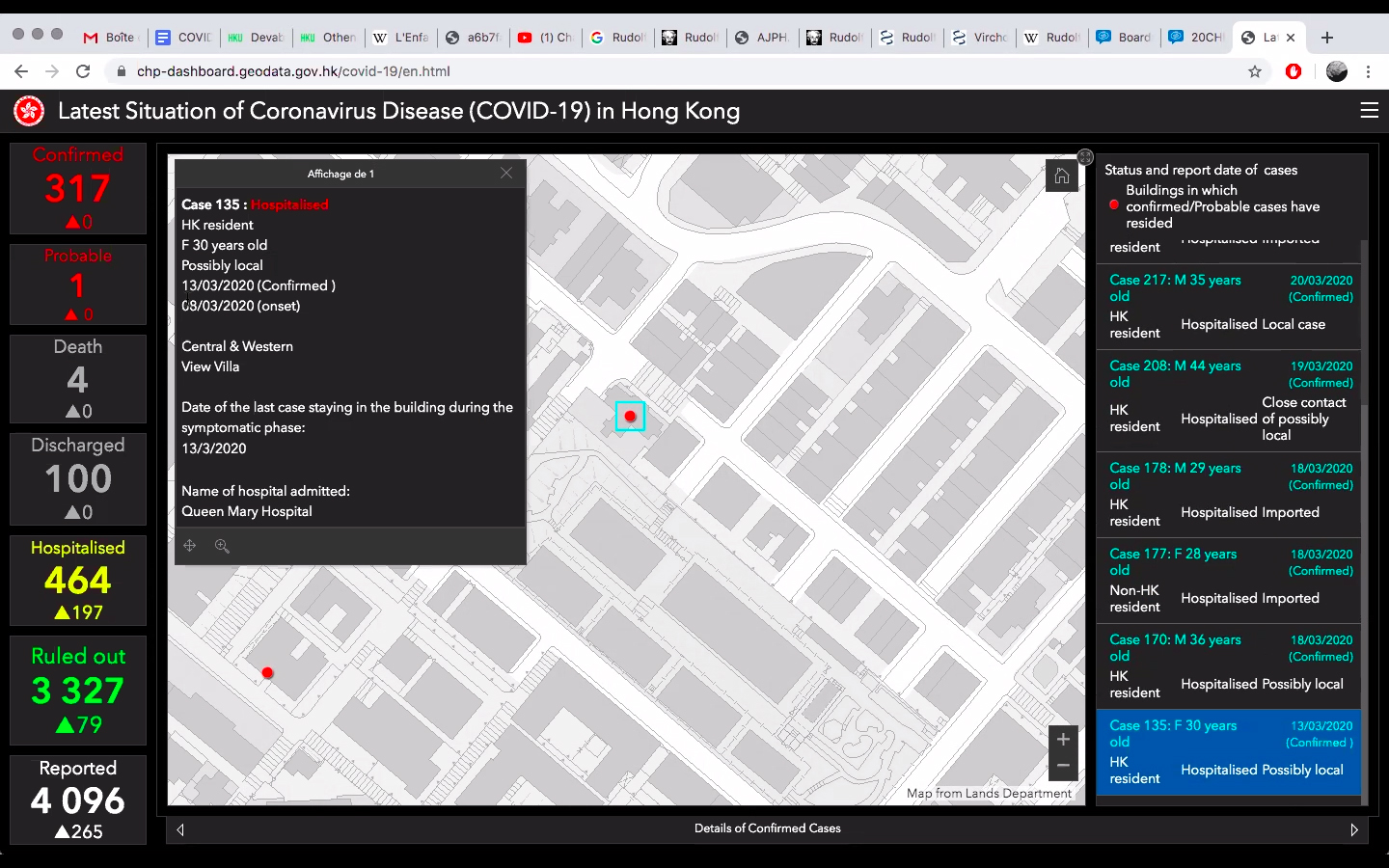Reload the COVID-19 dashboard page

[x=83, y=70]
